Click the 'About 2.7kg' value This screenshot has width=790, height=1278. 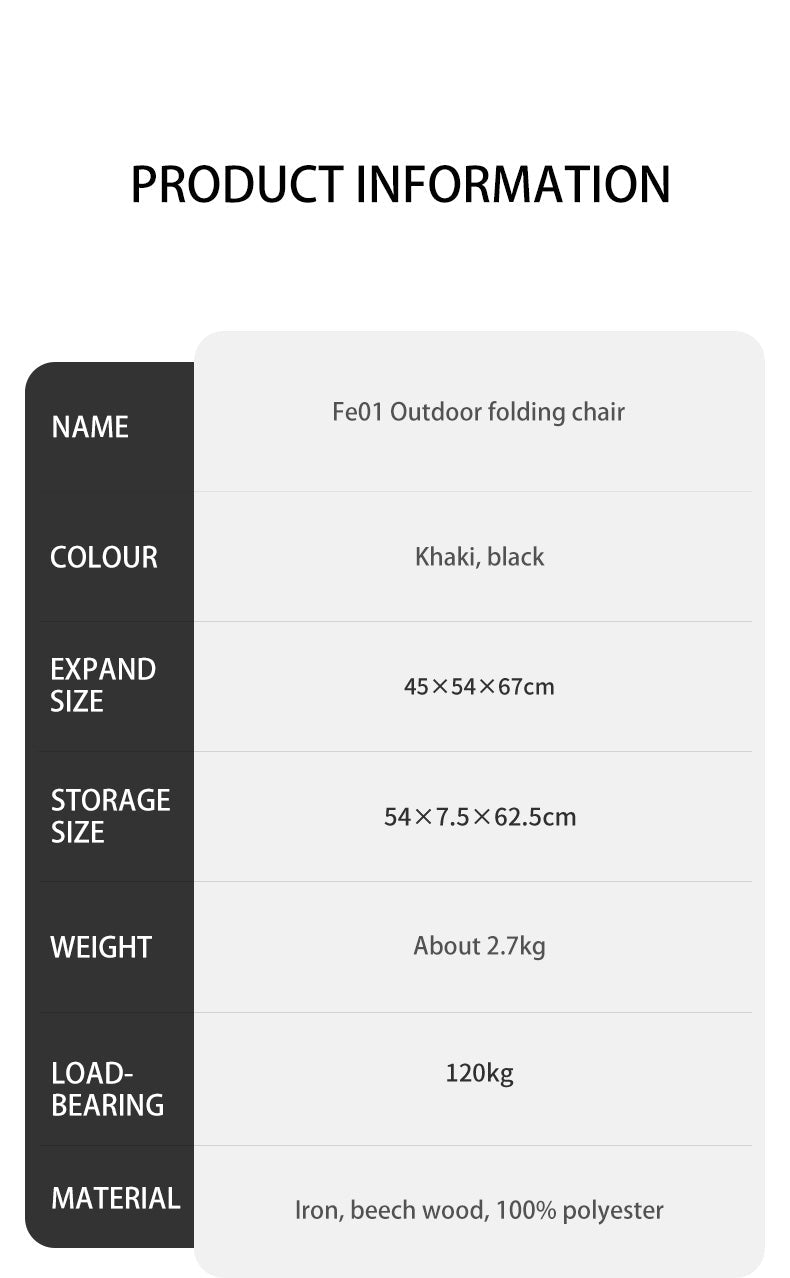(479, 946)
